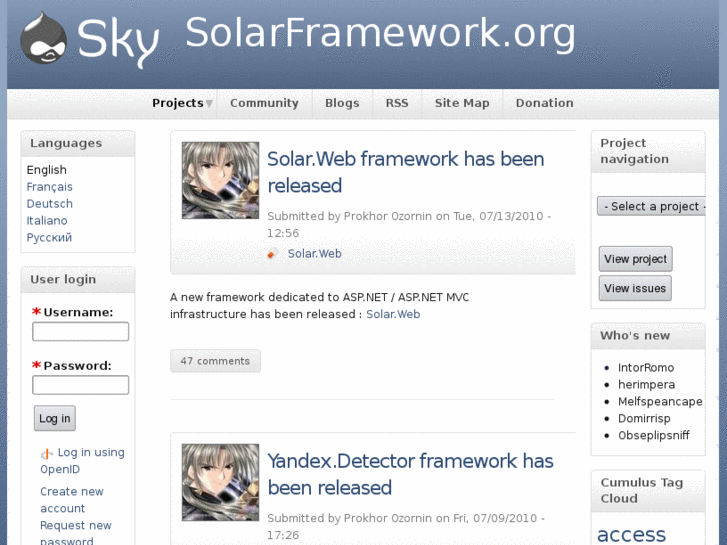Open the Site Map menu item
The width and height of the screenshot is (727, 545).
tap(462, 103)
